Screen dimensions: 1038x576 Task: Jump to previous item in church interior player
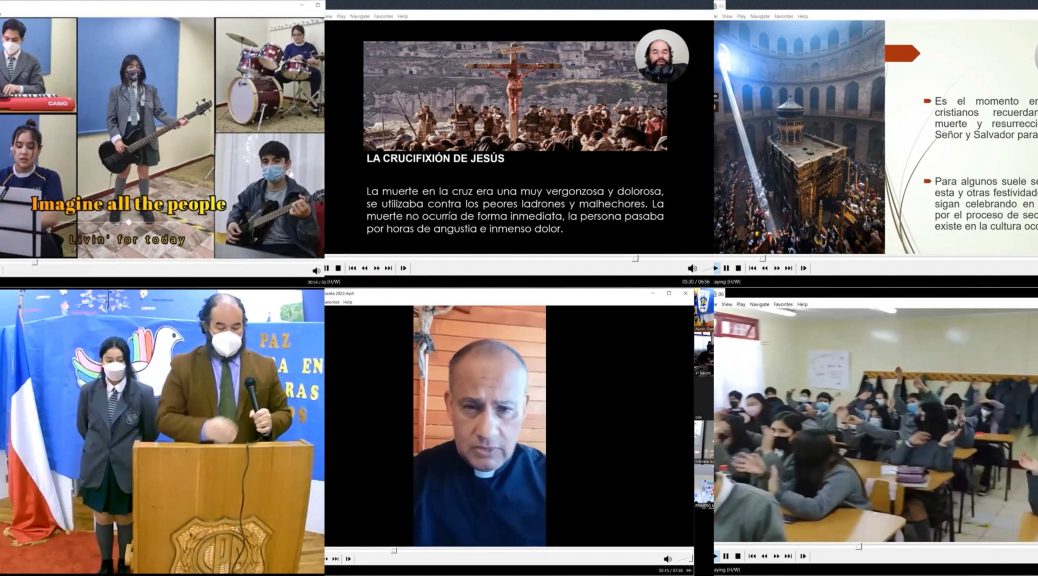[752, 268]
